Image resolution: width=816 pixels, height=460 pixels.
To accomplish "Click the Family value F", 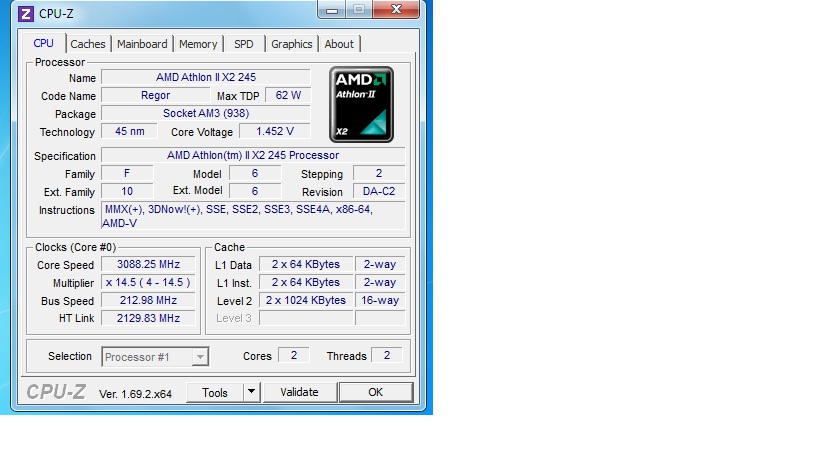I will click(x=127, y=173).
